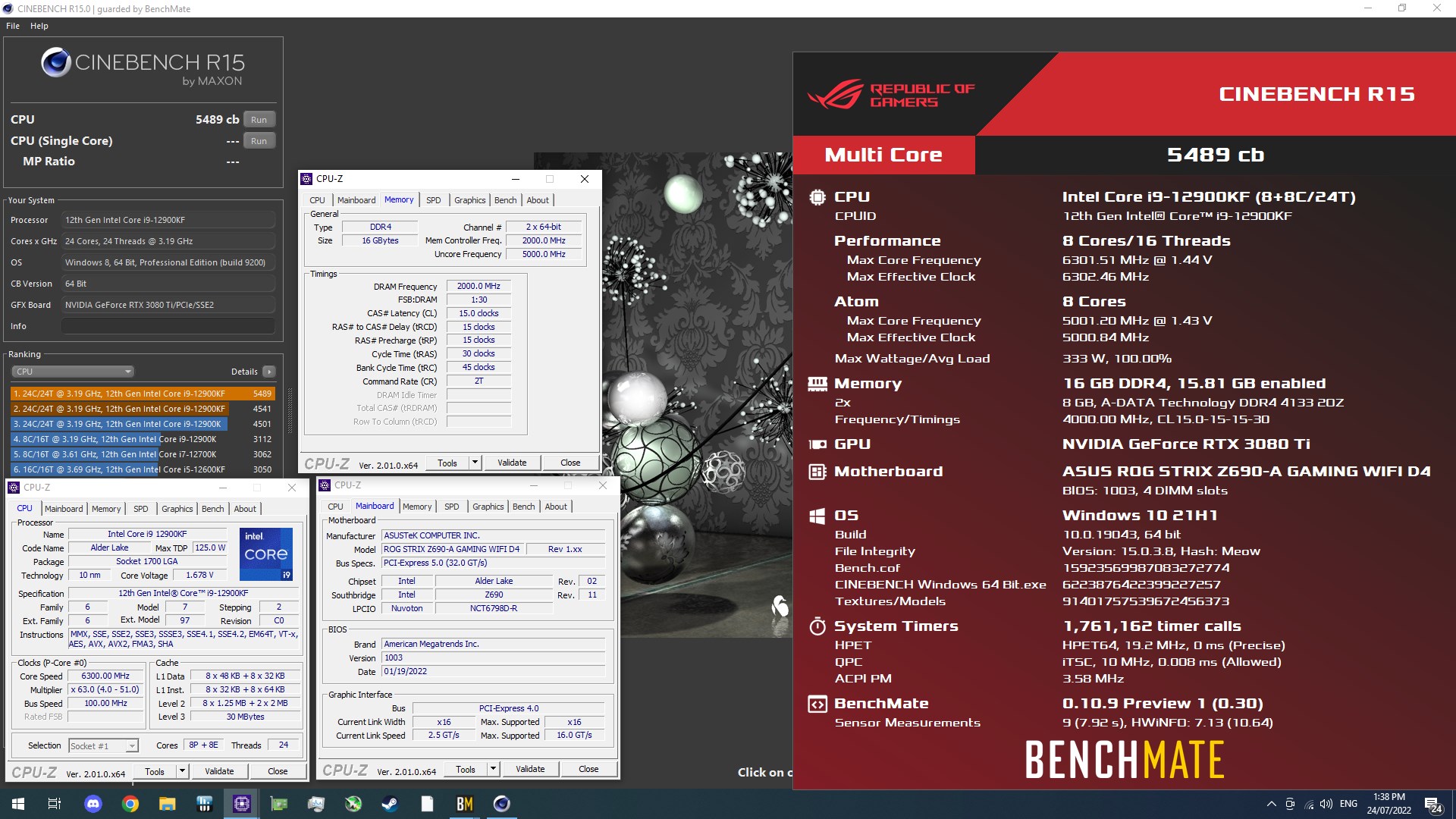
Task: Click the Info input field in Your System
Action: (168, 326)
